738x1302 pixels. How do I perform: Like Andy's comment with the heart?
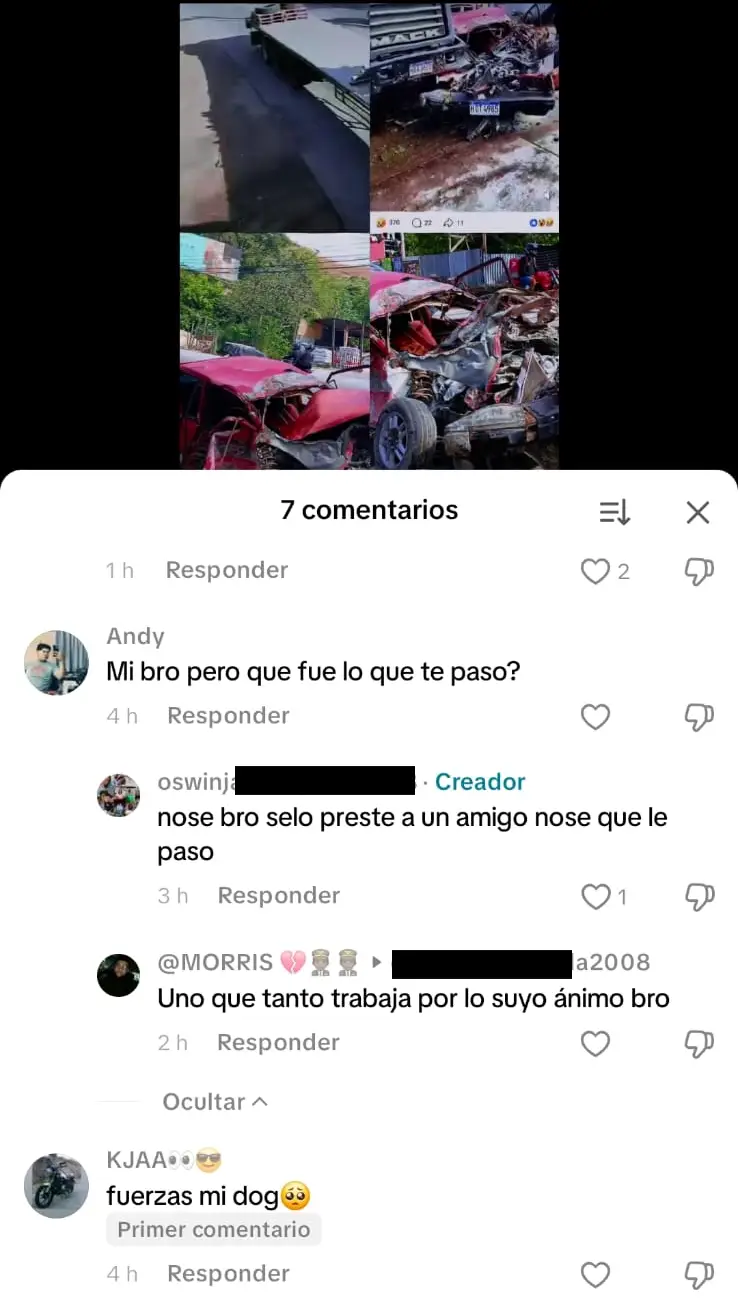pyautogui.click(x=596, y=716)
